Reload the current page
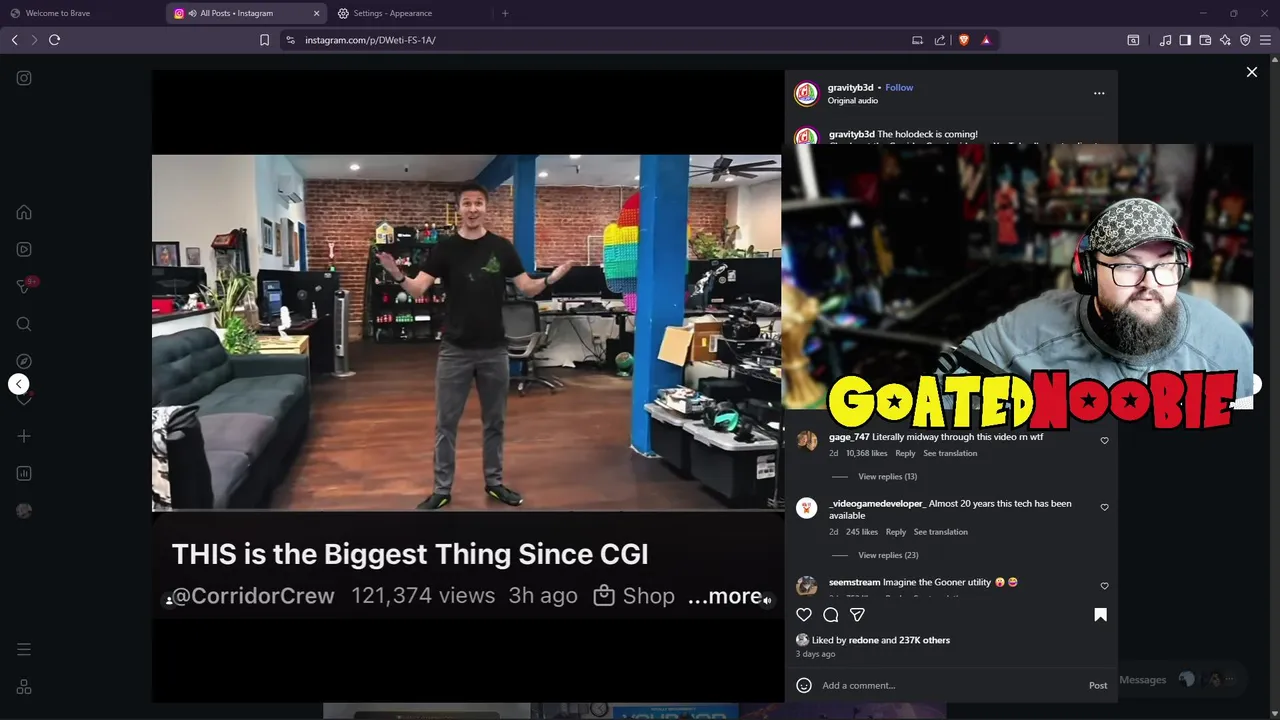This screenshot has height=720, width=1280. pos(54,40)
